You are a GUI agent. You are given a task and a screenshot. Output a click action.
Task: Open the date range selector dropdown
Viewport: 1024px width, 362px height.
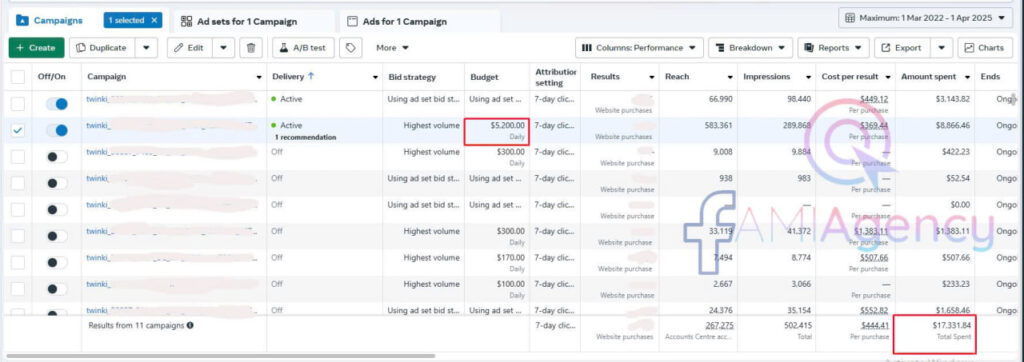coord(925,18)
